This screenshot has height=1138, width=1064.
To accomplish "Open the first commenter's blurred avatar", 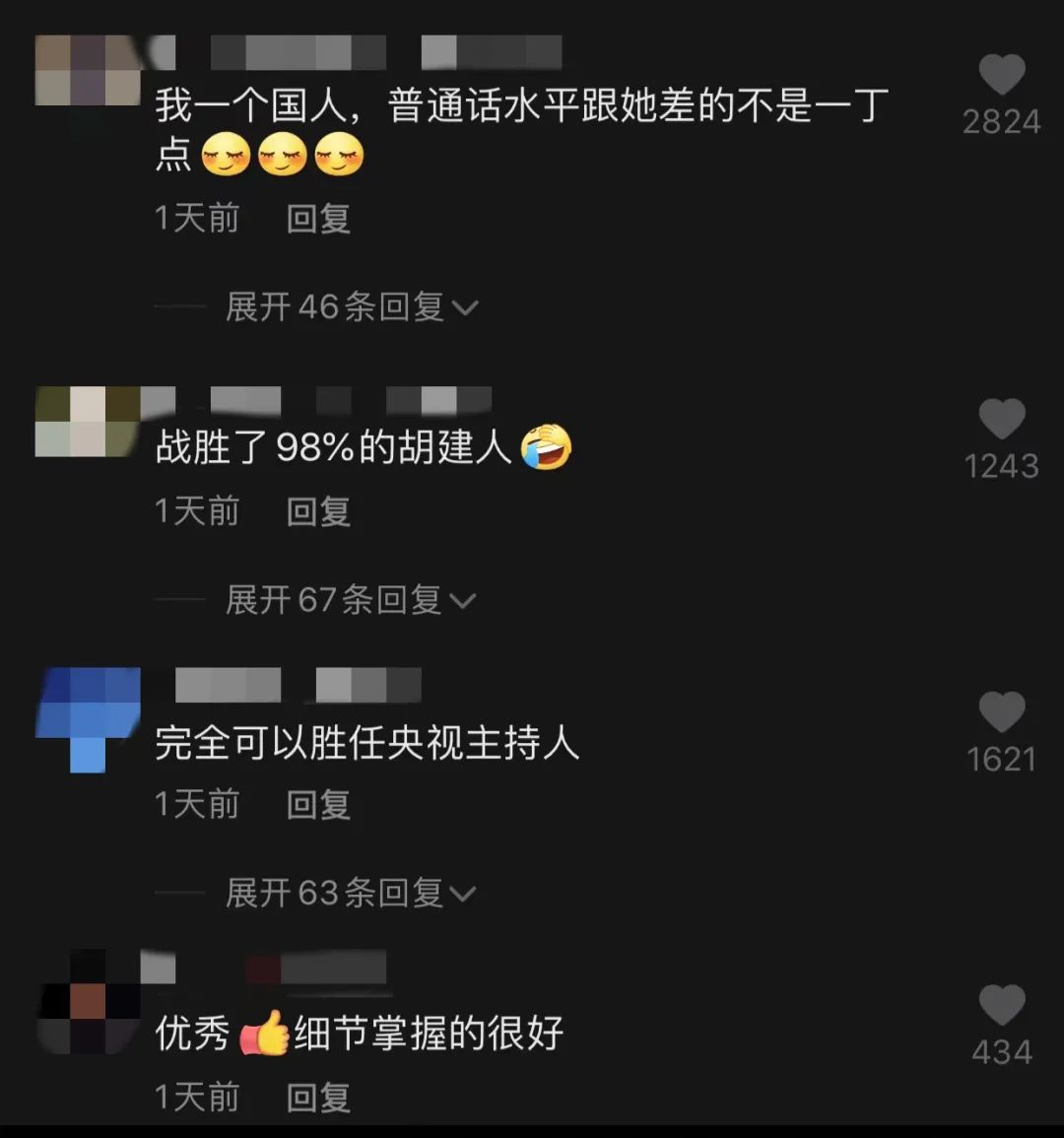I will coord(88,70).
